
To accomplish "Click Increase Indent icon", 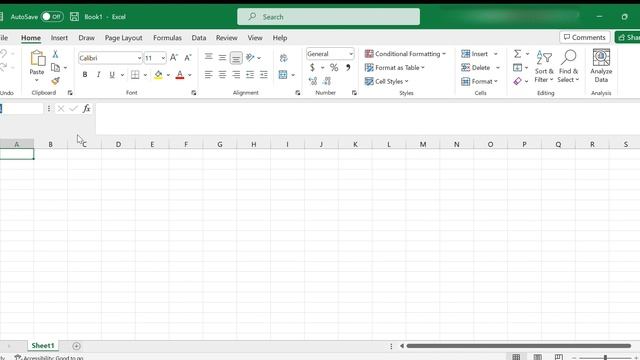I will click(x=264, y=75).
